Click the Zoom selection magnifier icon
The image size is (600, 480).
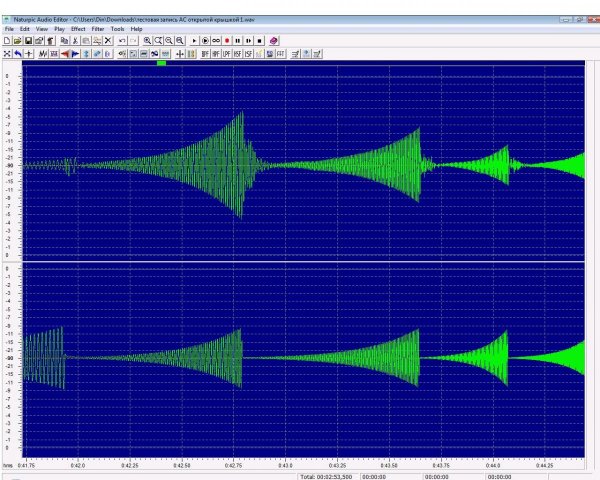(158, 41)
